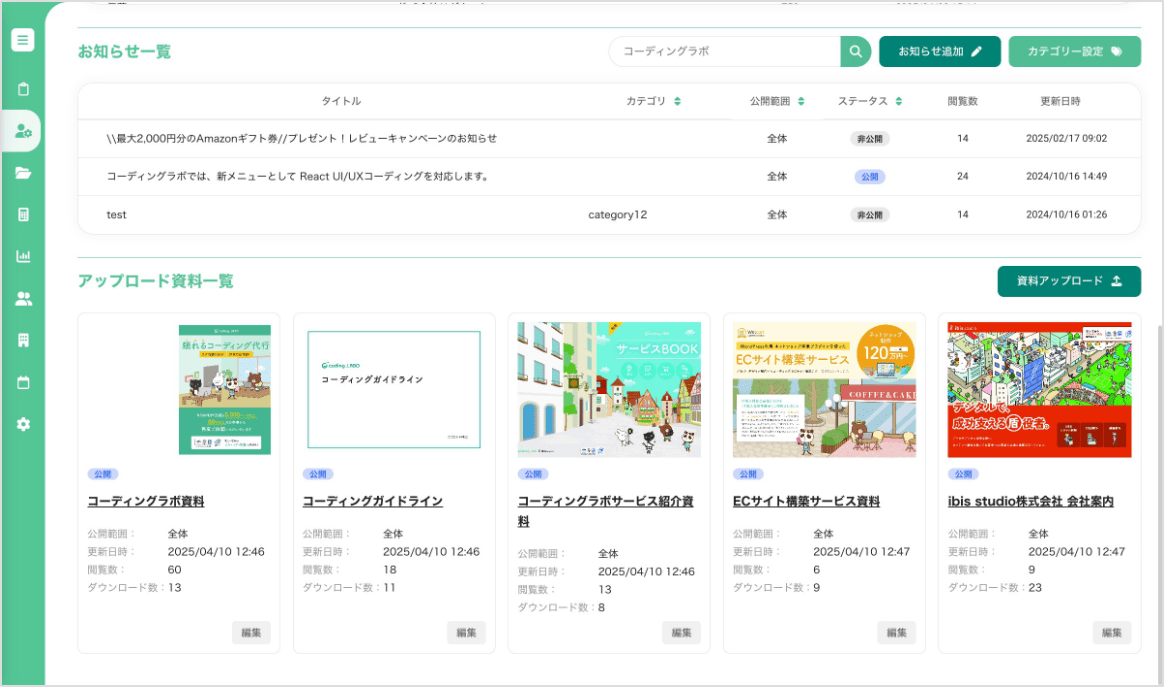Open the users group sidebar icon
Image resolution: width=1164 pixels, height=687 pixels.
(23, 299)
